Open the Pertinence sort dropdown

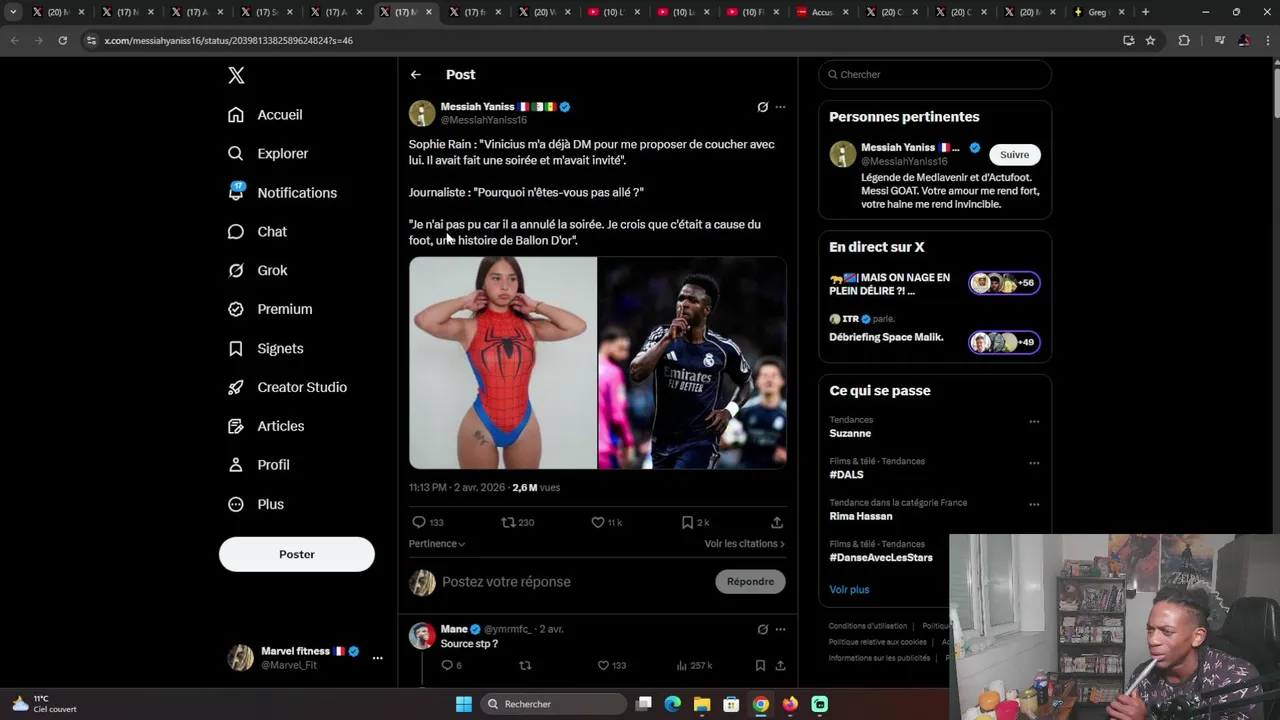[x=437, y=544]
